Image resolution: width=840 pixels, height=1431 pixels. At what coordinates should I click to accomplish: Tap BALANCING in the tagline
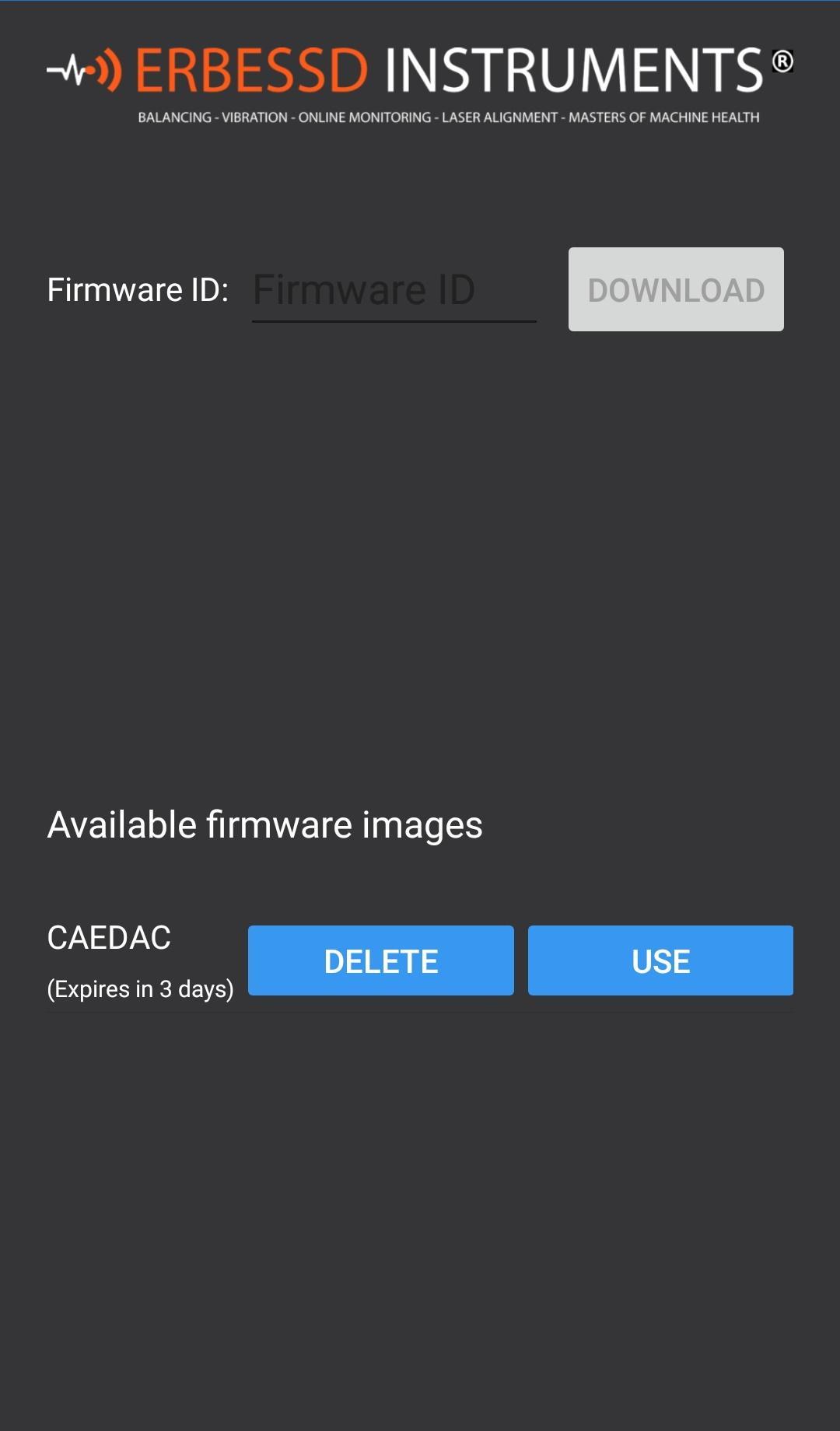174,117
